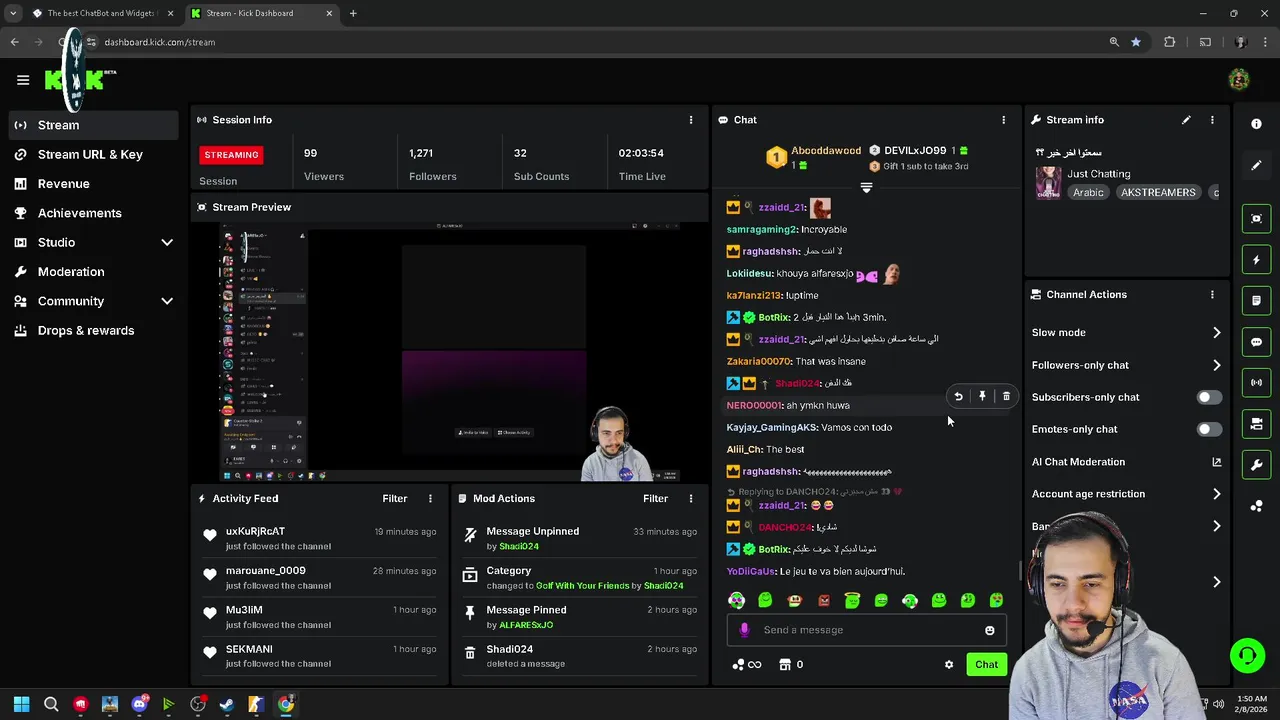The height and width of the screenshot is (720, 1280).
Task: Click username uxKuRjRcAT in Activity Feed
Action: click(255, 532)
